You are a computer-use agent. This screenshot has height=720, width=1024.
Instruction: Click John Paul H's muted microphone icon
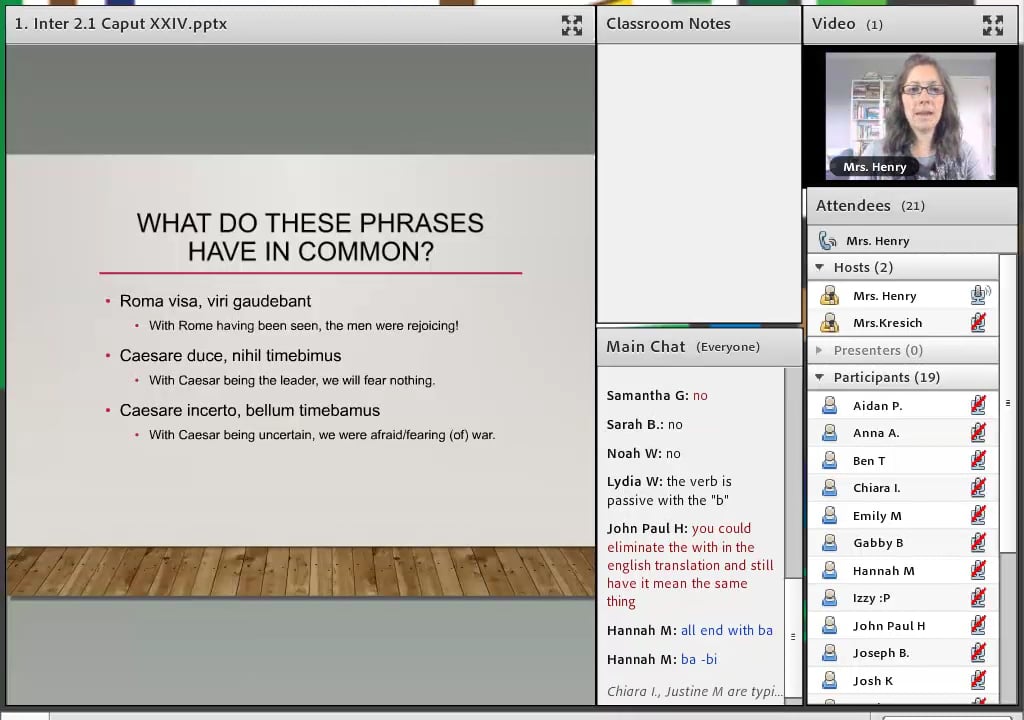[978, 625]
